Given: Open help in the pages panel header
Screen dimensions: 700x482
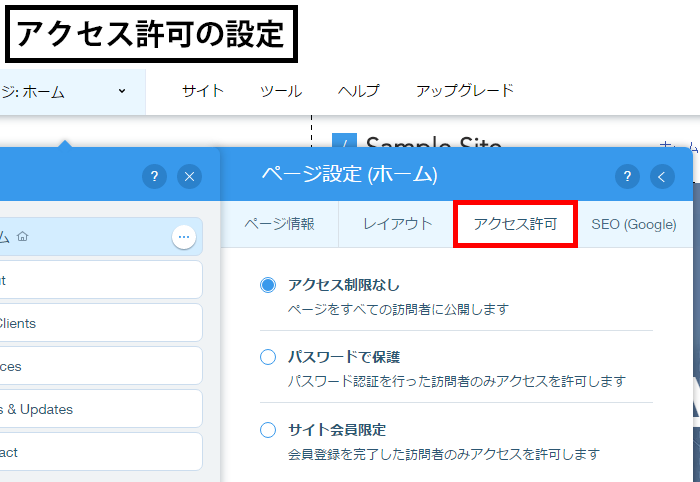Looking at the screenshot, I should coord(154,176).
